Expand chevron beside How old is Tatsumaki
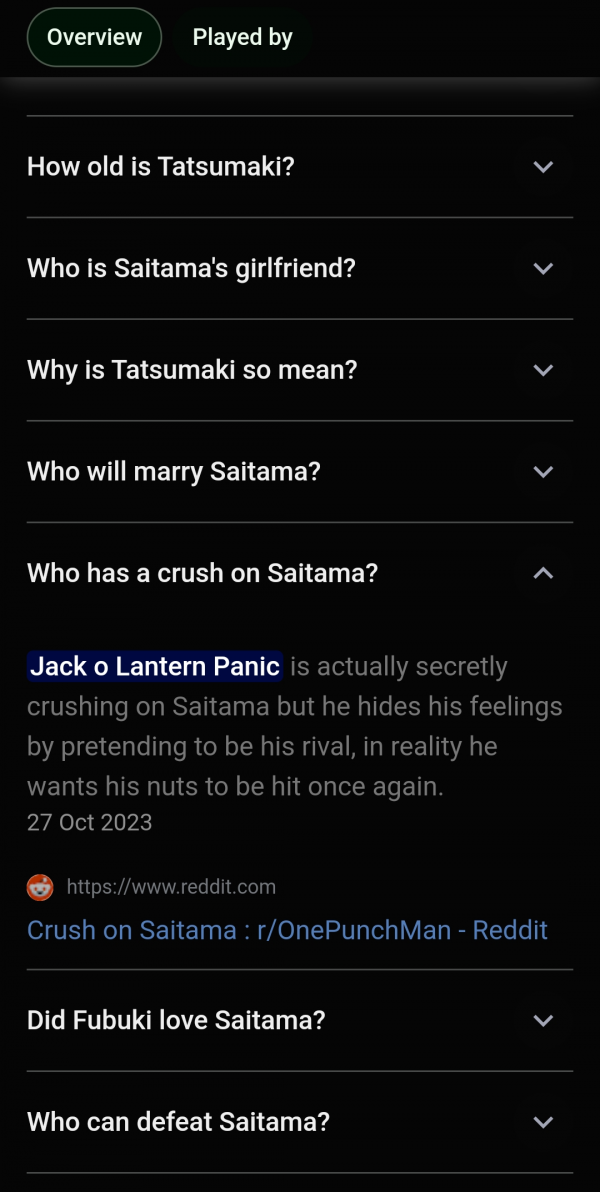This screenshot has height=1192, width=600. point(543,166)
